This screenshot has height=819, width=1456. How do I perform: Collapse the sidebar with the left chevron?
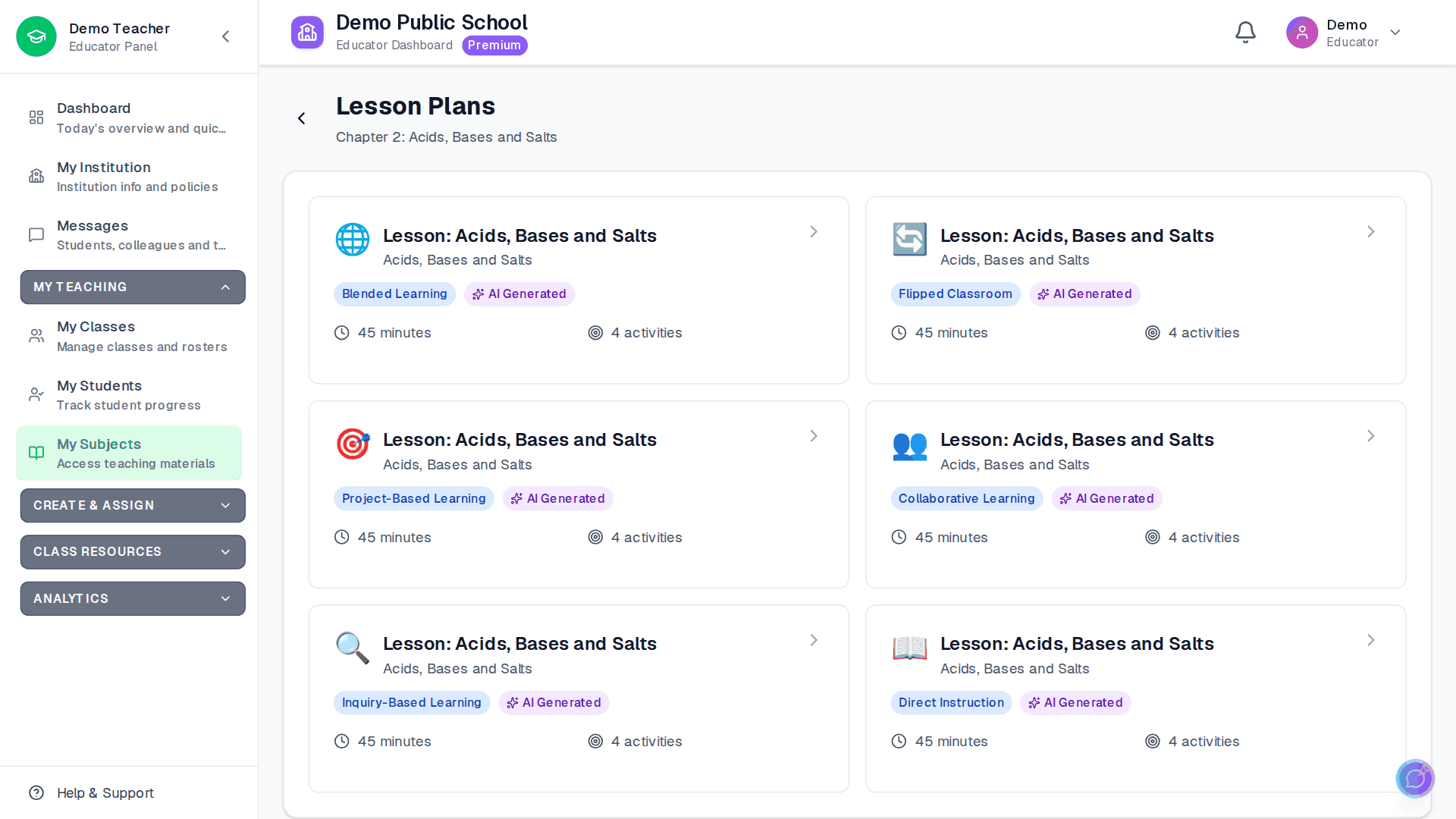pos(225,36)
